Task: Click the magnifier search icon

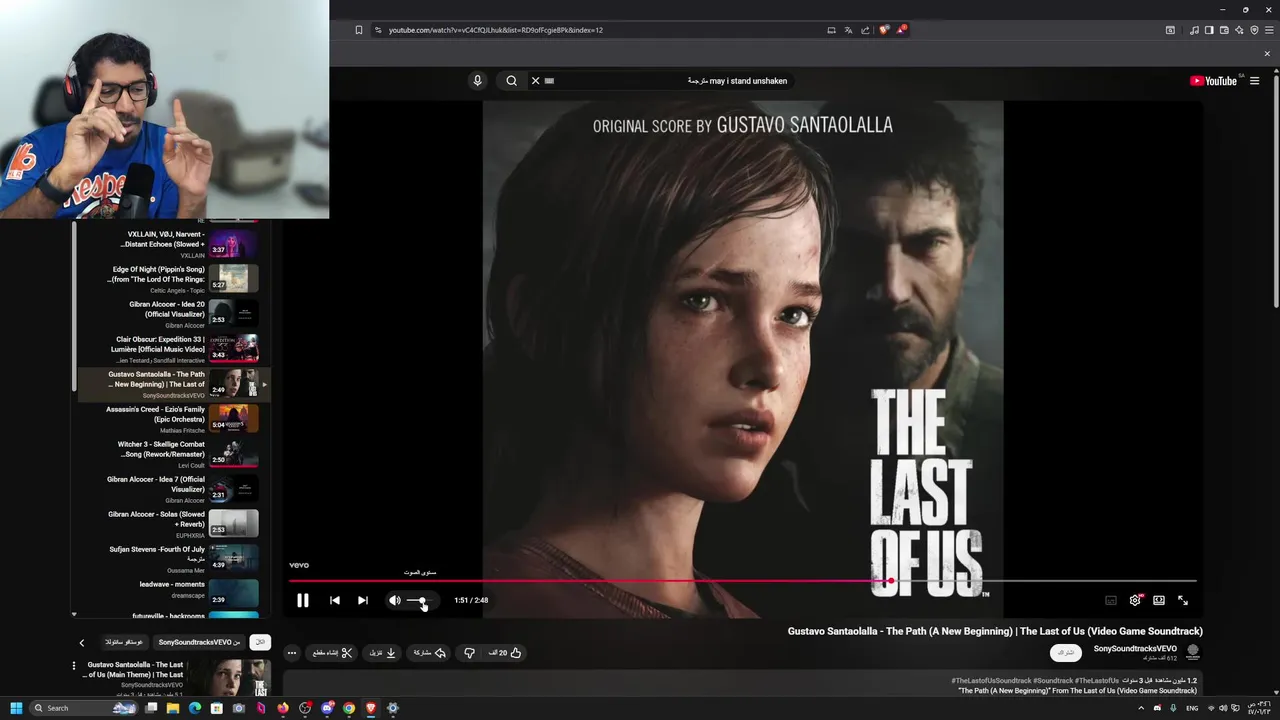Action: coord(511,81)
